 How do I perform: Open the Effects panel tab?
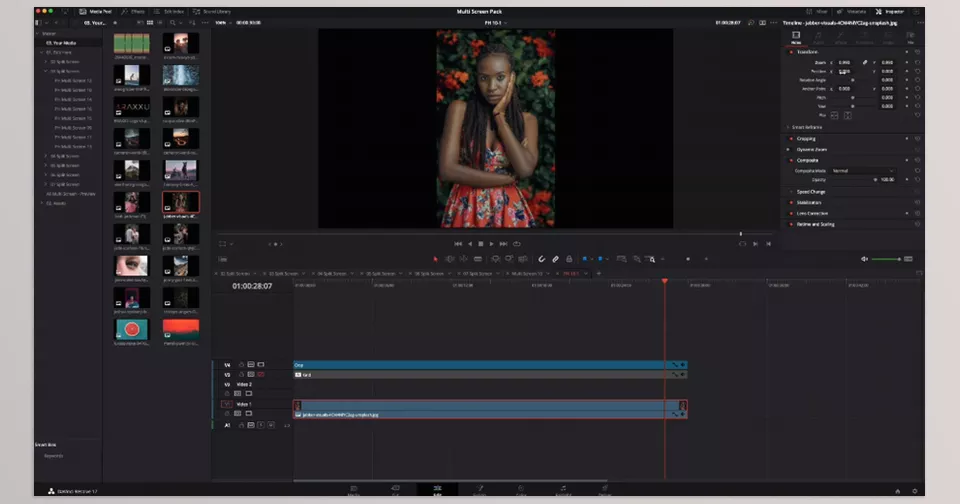coord(132,11)
